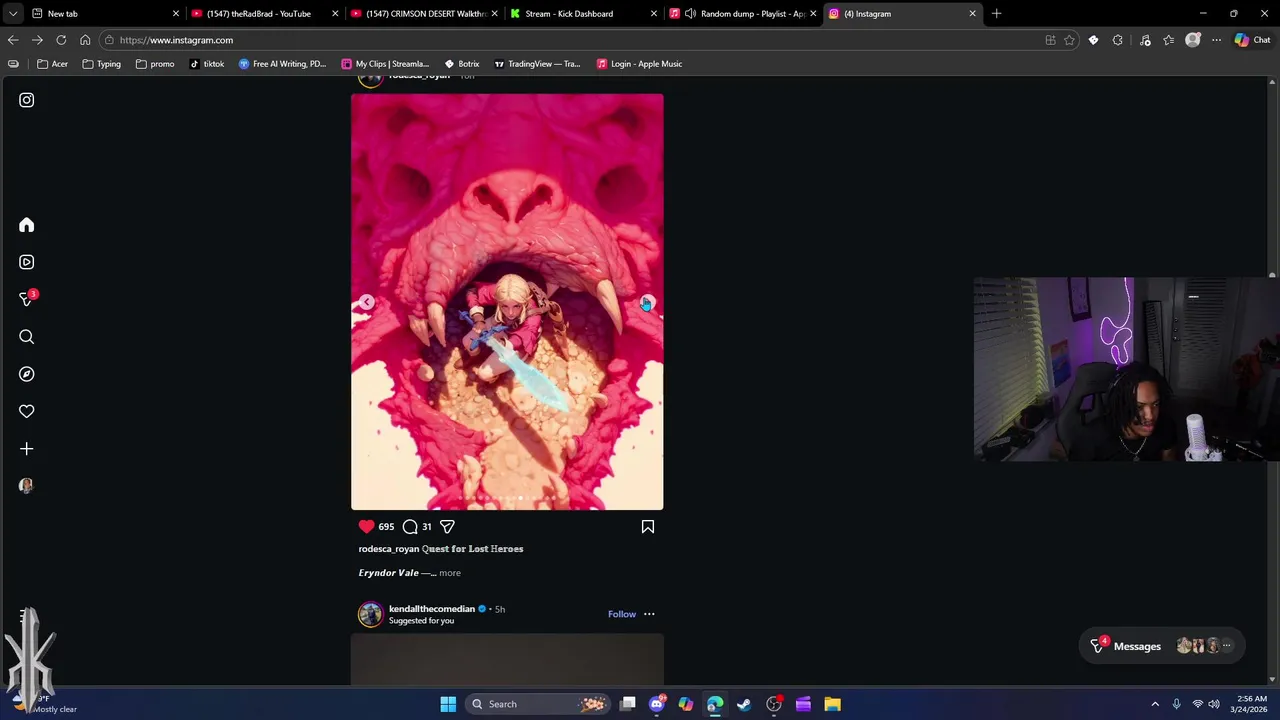
Task: Open tab search dropdown at top-left
Action: click(12, 14)
